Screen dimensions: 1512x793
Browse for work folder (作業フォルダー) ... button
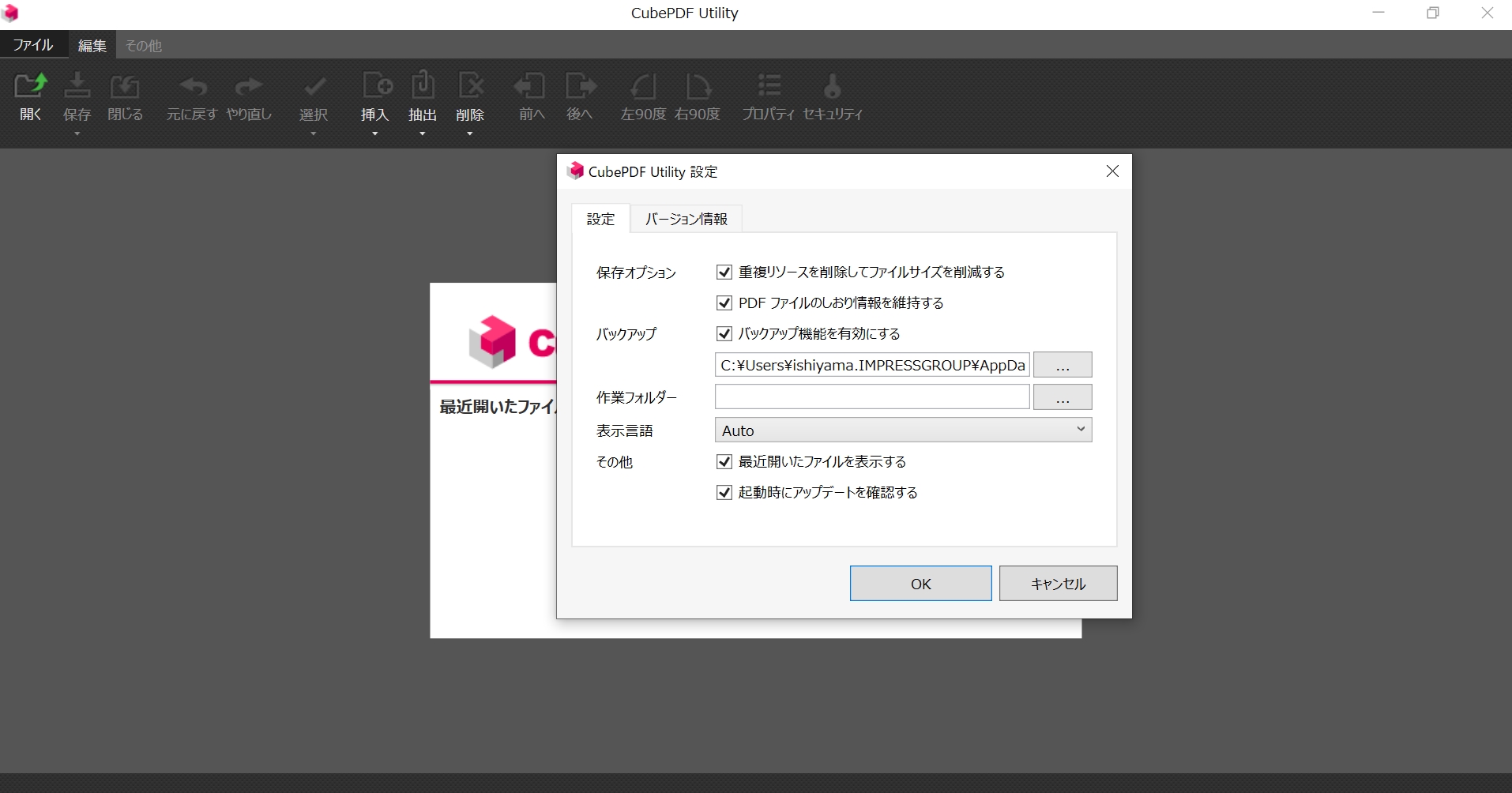1063,396
